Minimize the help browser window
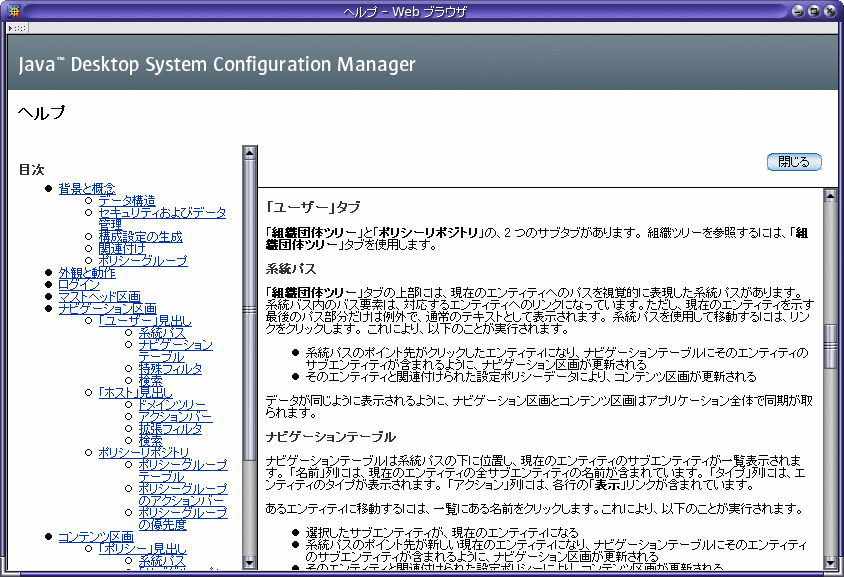Screen dimensions: 844x577 [798, 10]
